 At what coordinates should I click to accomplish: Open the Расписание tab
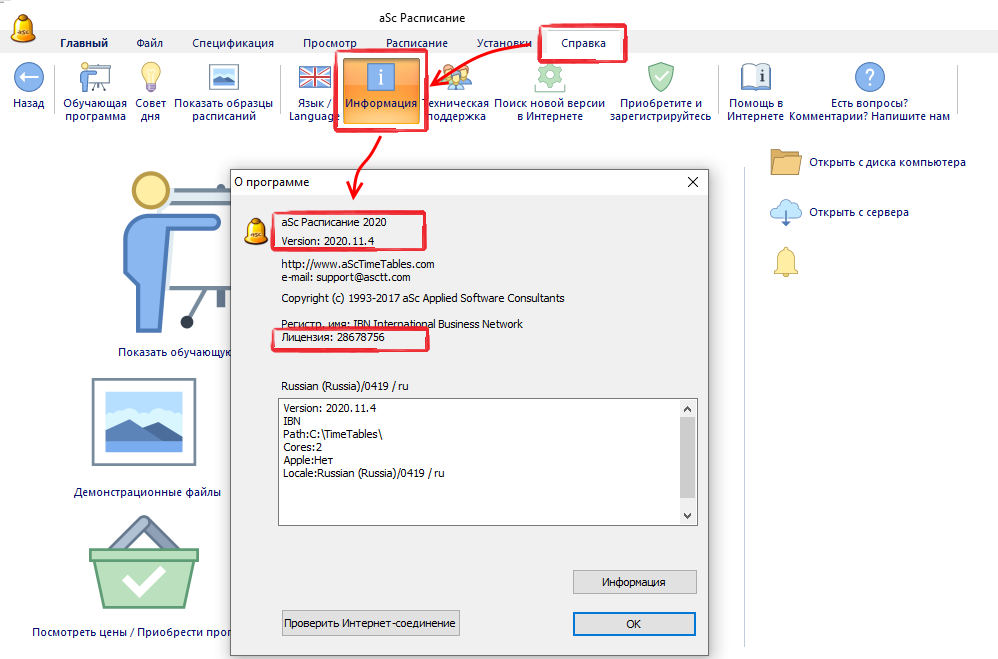[x=417, y=43]
